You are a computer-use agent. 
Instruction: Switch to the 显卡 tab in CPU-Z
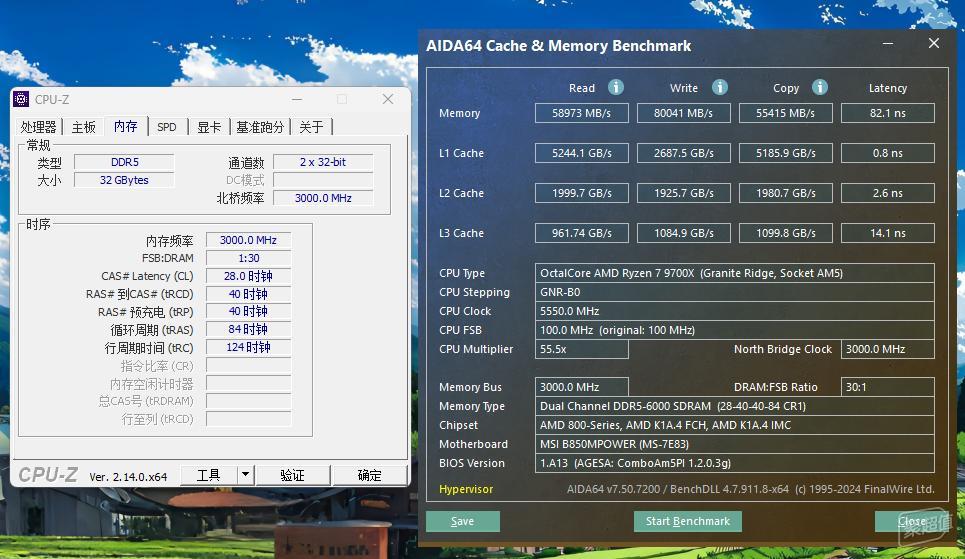click(x=209, y=127)
